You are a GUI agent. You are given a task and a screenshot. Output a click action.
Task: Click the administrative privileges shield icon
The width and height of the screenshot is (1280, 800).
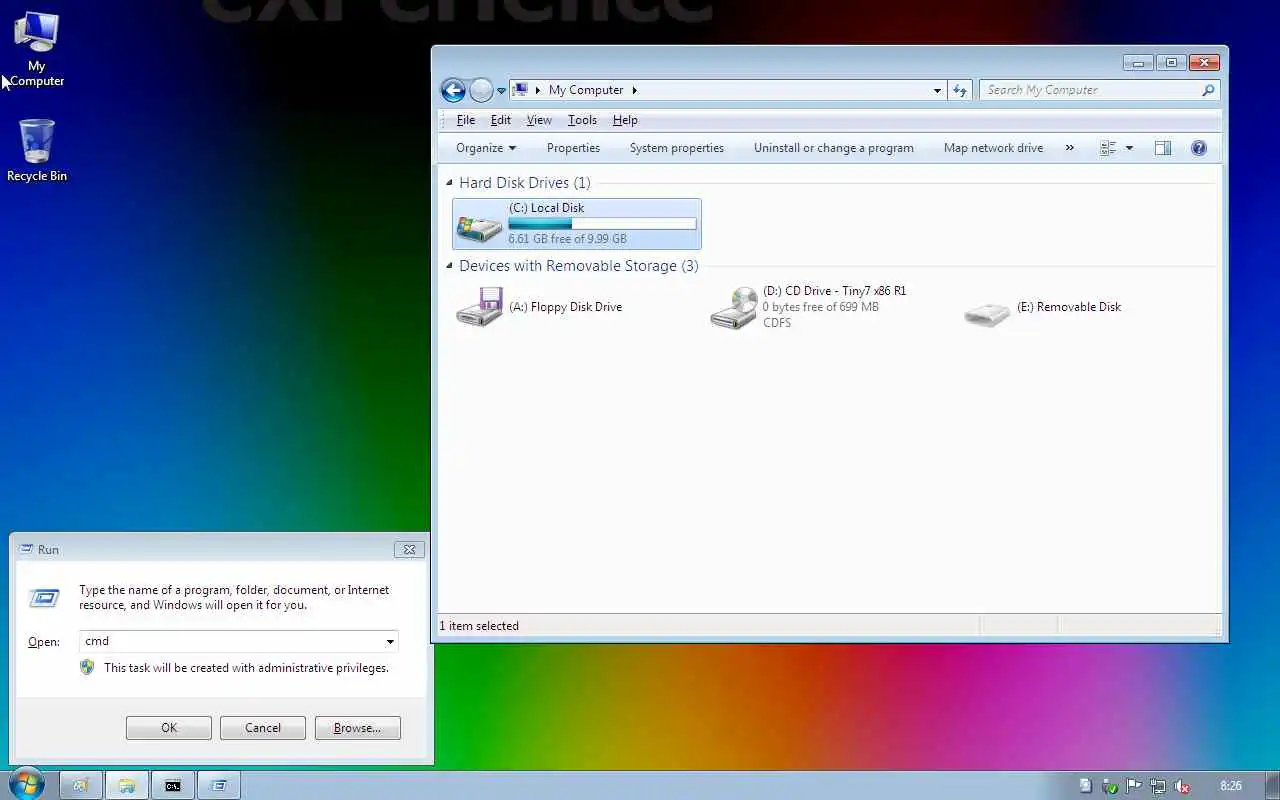[x=87, y=667]
